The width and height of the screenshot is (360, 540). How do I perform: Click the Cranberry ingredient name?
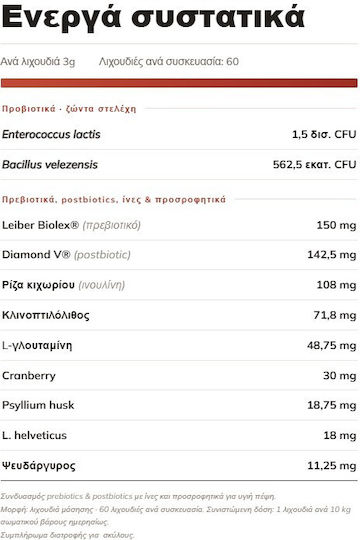[29, 376]
